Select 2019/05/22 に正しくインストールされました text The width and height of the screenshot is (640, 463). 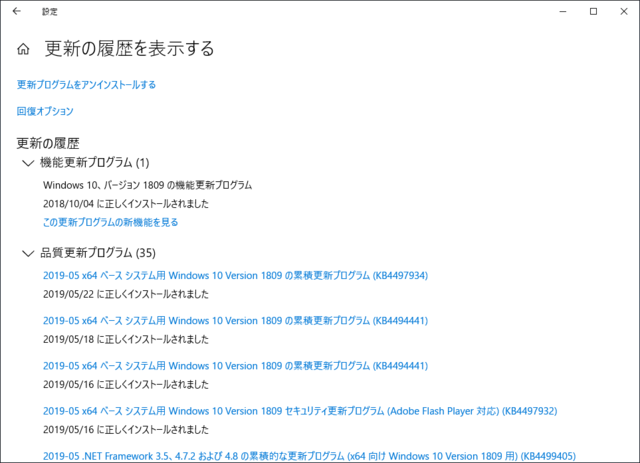coord(126,294)
